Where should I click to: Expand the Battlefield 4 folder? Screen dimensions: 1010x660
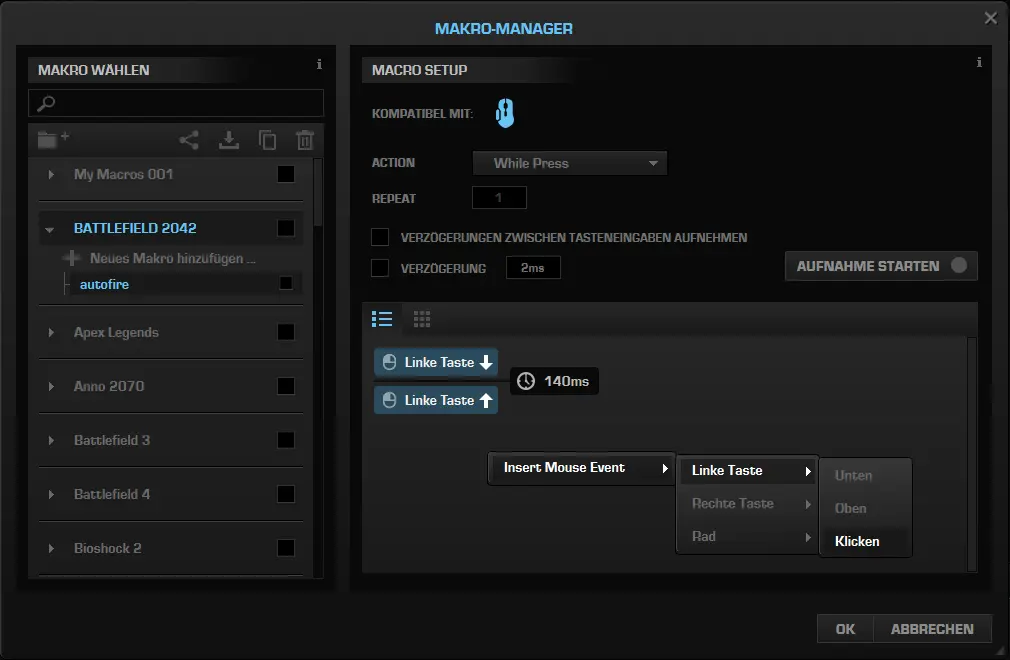click(x=51, y=495)
